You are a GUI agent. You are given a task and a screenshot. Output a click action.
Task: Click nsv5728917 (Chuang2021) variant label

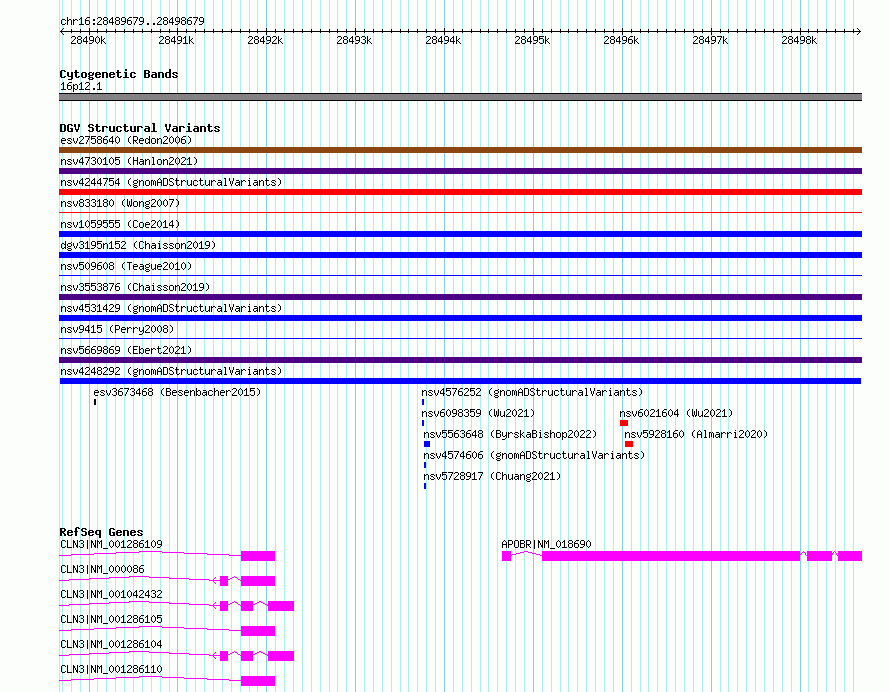tap(492, 476)
